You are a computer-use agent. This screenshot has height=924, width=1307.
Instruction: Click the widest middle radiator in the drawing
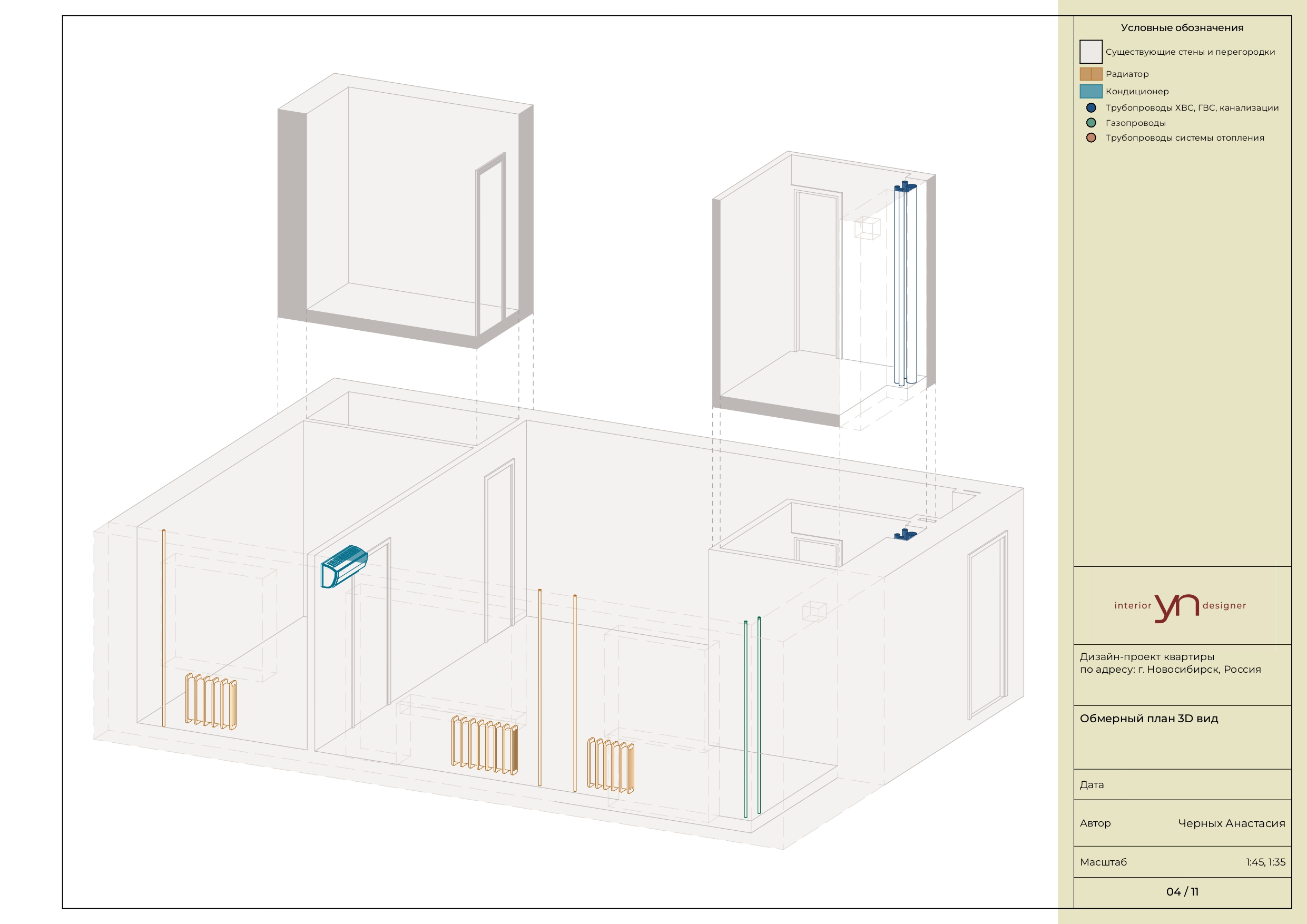[x=485, y=745]
